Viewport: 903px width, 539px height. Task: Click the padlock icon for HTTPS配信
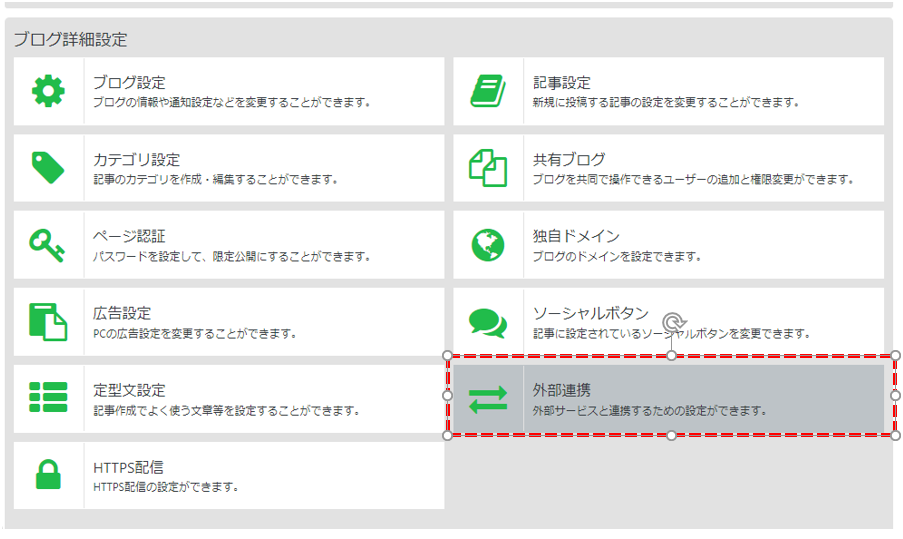(48, 474)
